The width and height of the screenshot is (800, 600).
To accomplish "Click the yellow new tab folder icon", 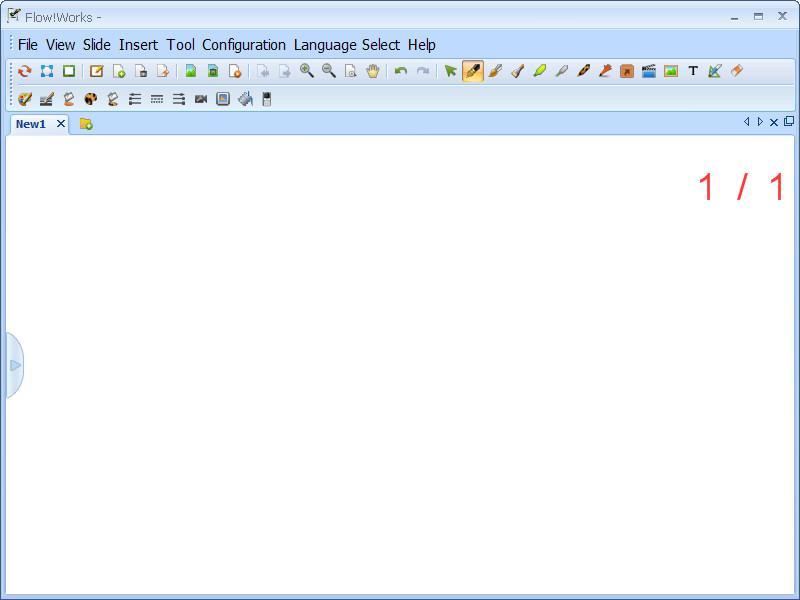I will click(86, 124).
